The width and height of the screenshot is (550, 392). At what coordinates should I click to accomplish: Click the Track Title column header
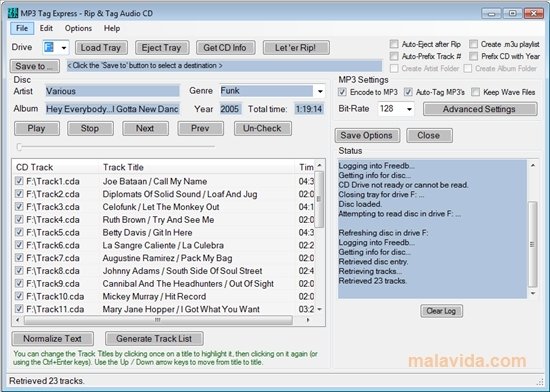pos(197,167)
